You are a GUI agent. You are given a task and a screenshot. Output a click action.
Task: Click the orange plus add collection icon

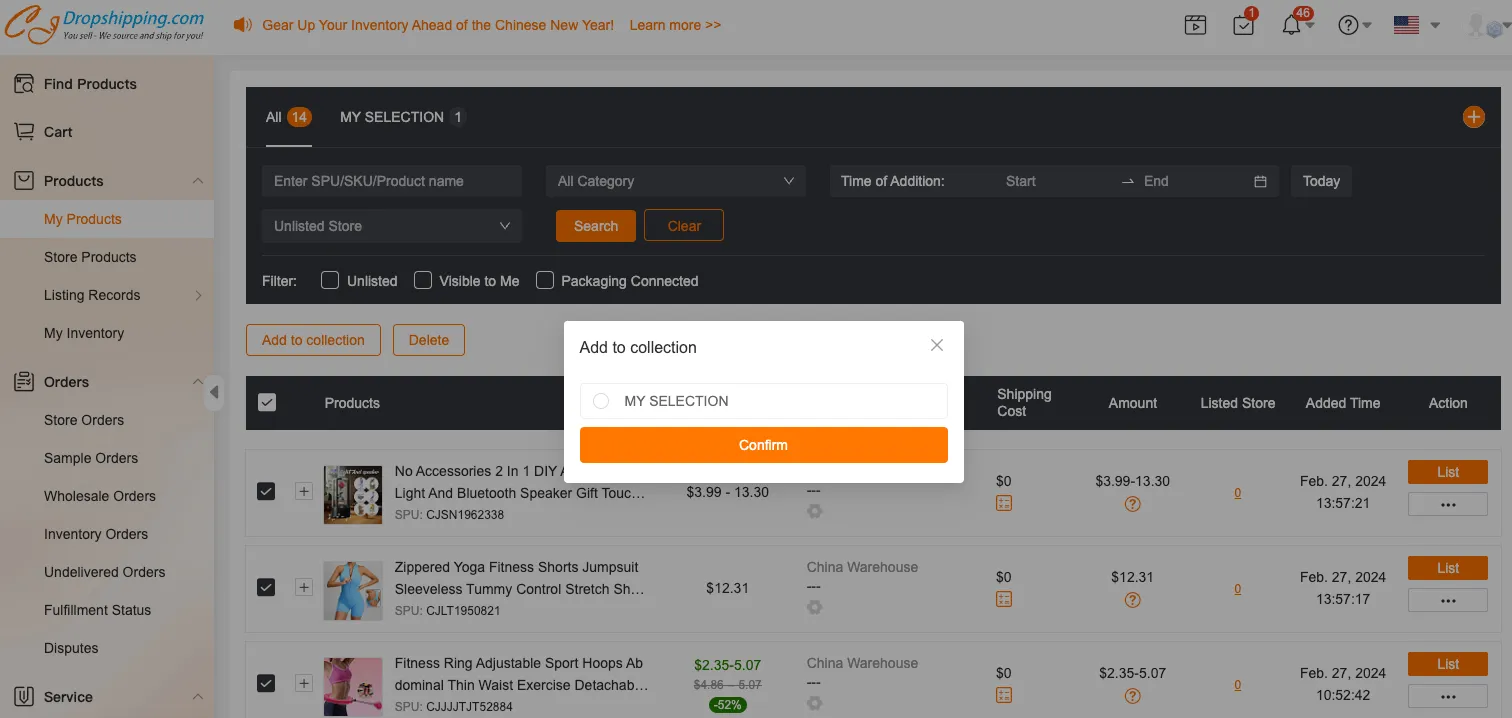pyautogui.click(x=1473, y=117)
